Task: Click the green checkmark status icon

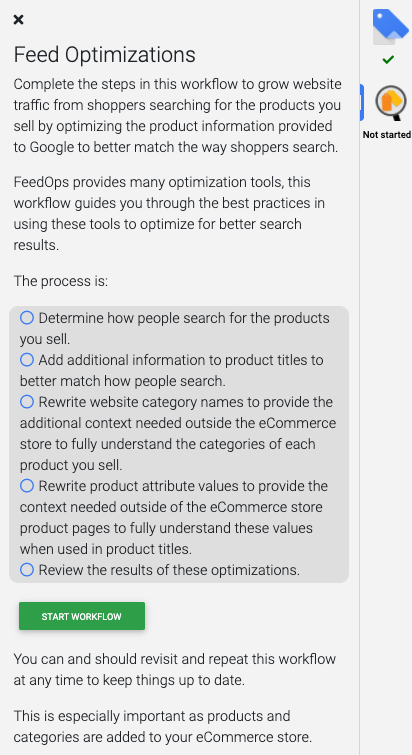Action: (x=388, y=60)
